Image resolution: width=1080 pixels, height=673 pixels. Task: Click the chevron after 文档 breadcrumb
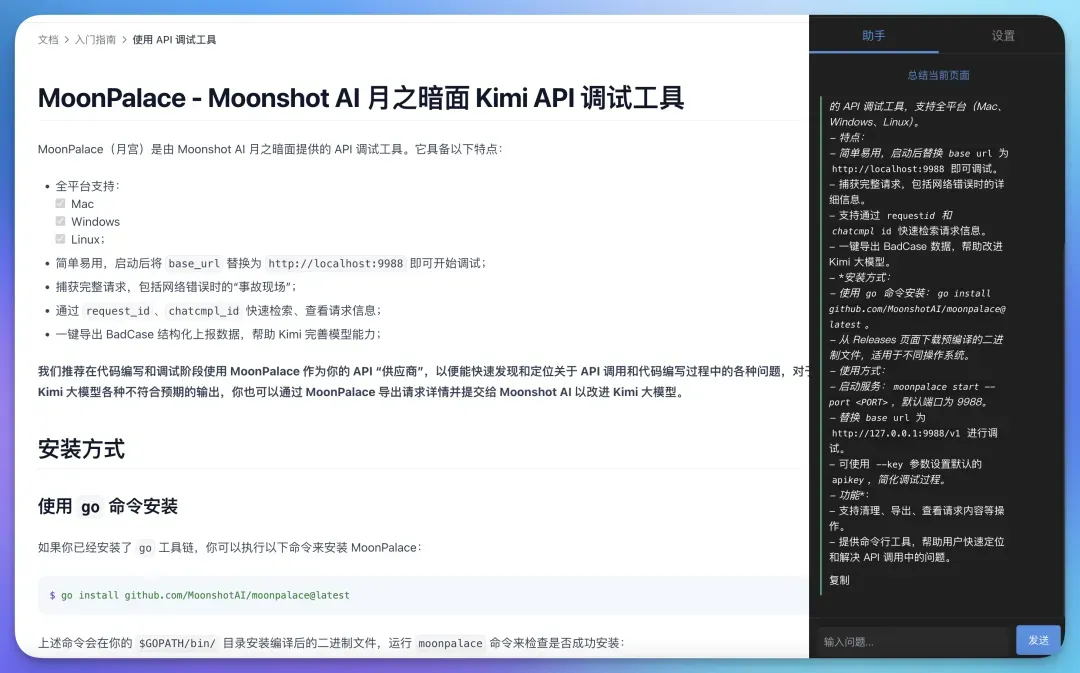[x=67, y=40]
